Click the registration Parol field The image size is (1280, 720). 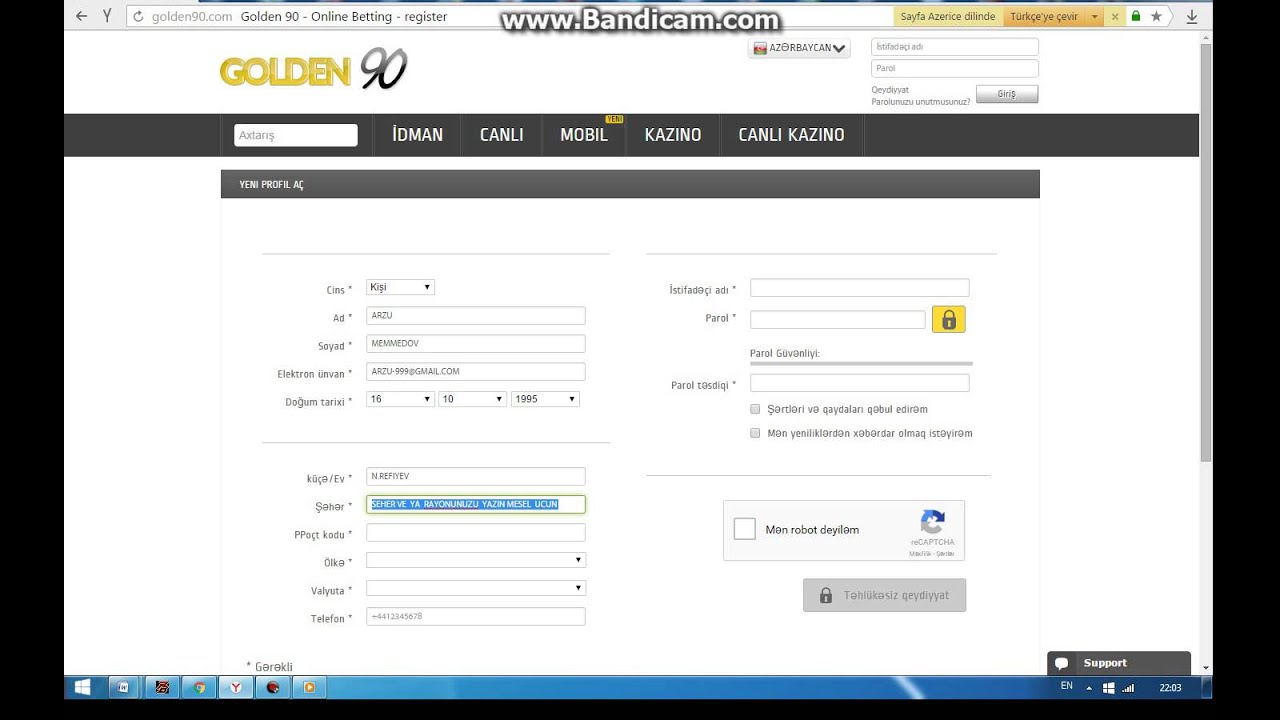pyautogui.click(x=838, y=319)
